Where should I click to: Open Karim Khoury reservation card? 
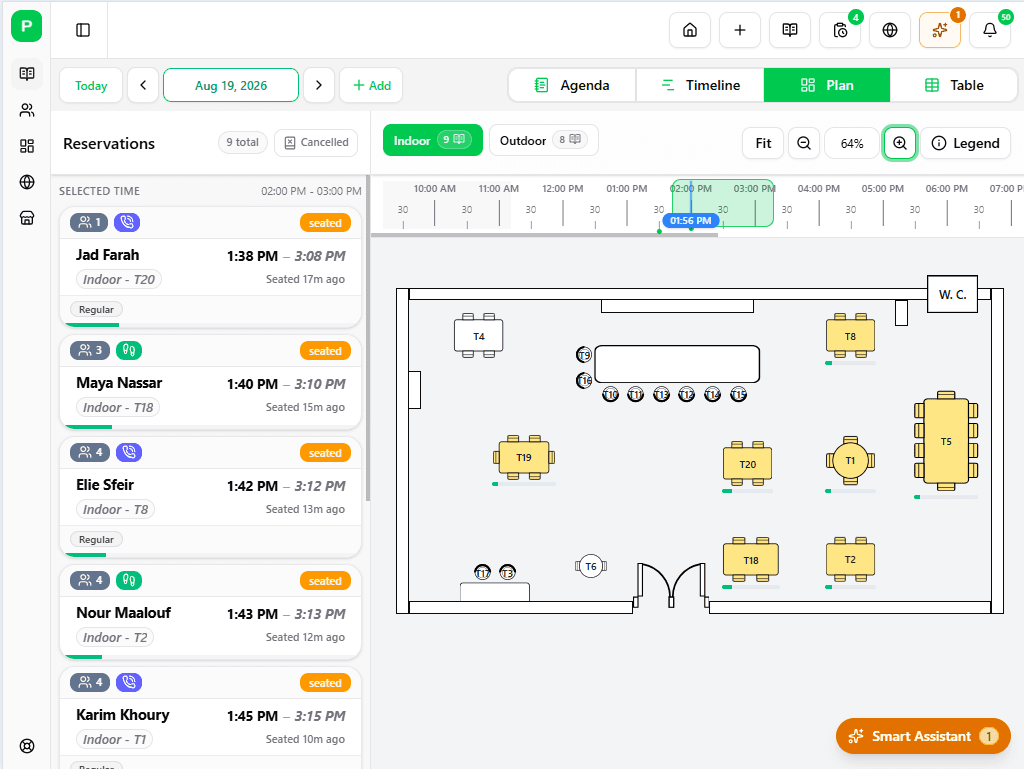tap(210, 718)
